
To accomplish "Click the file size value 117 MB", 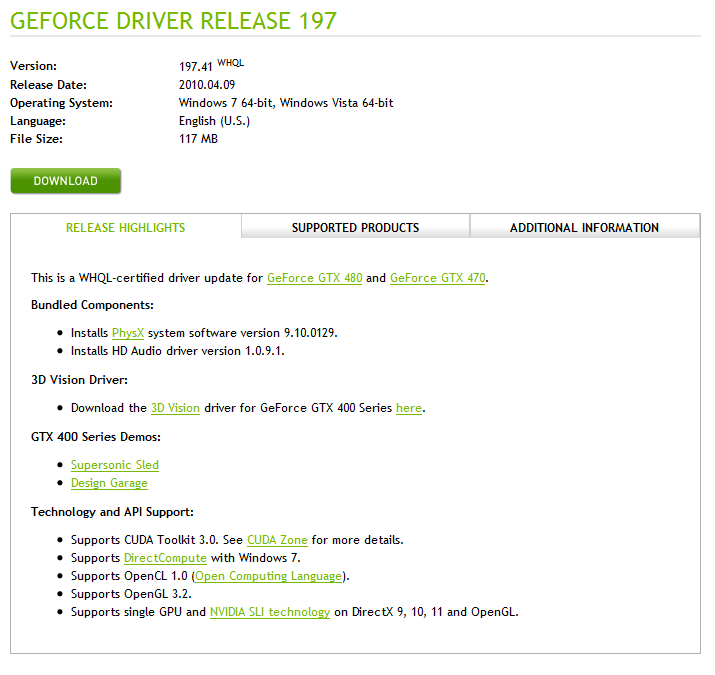I will [198, 139].
